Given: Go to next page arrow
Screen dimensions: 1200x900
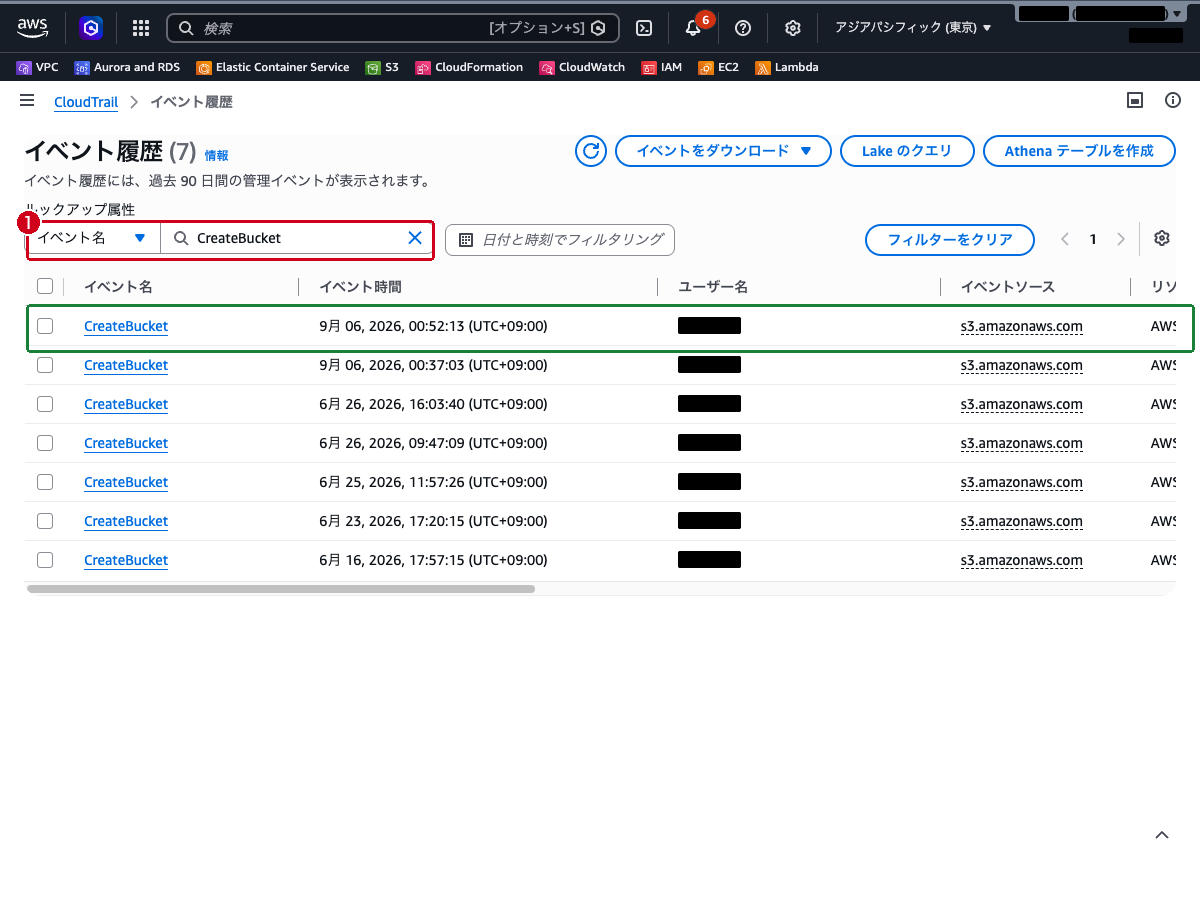Looking at the screenshot, I should pos(1121,239).
